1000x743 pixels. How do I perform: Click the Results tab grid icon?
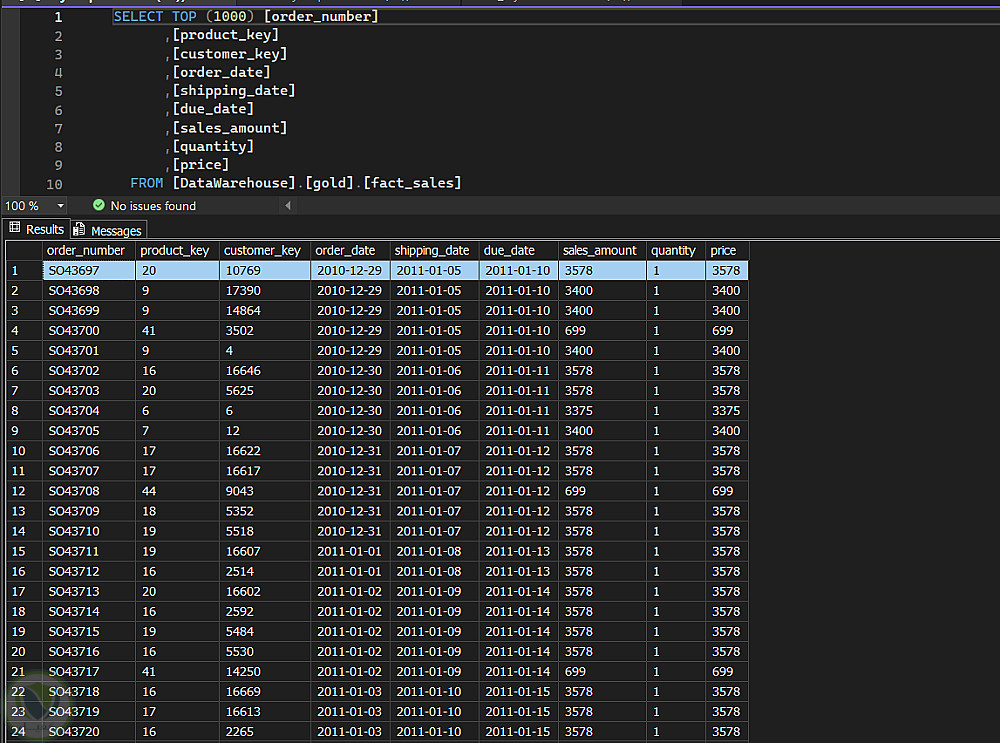(x=15, y=228)
